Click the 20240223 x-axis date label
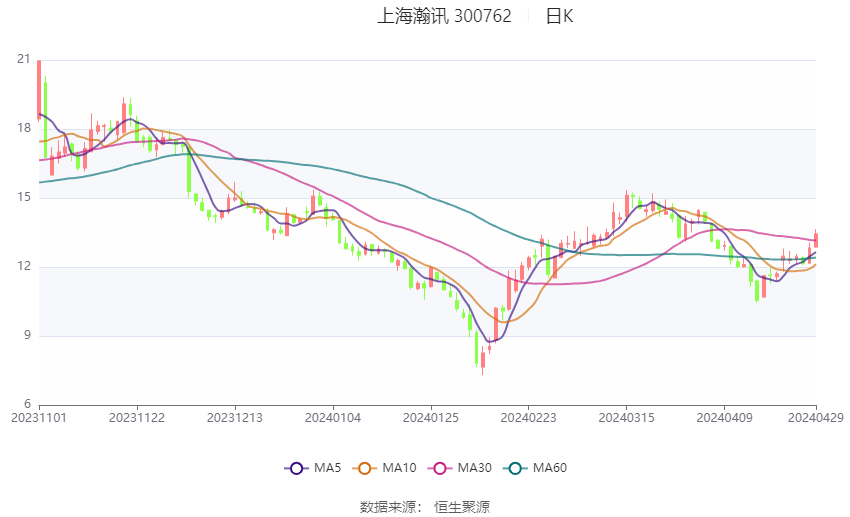This screenshot has width=850, height=517. click(x=529, y=418)
